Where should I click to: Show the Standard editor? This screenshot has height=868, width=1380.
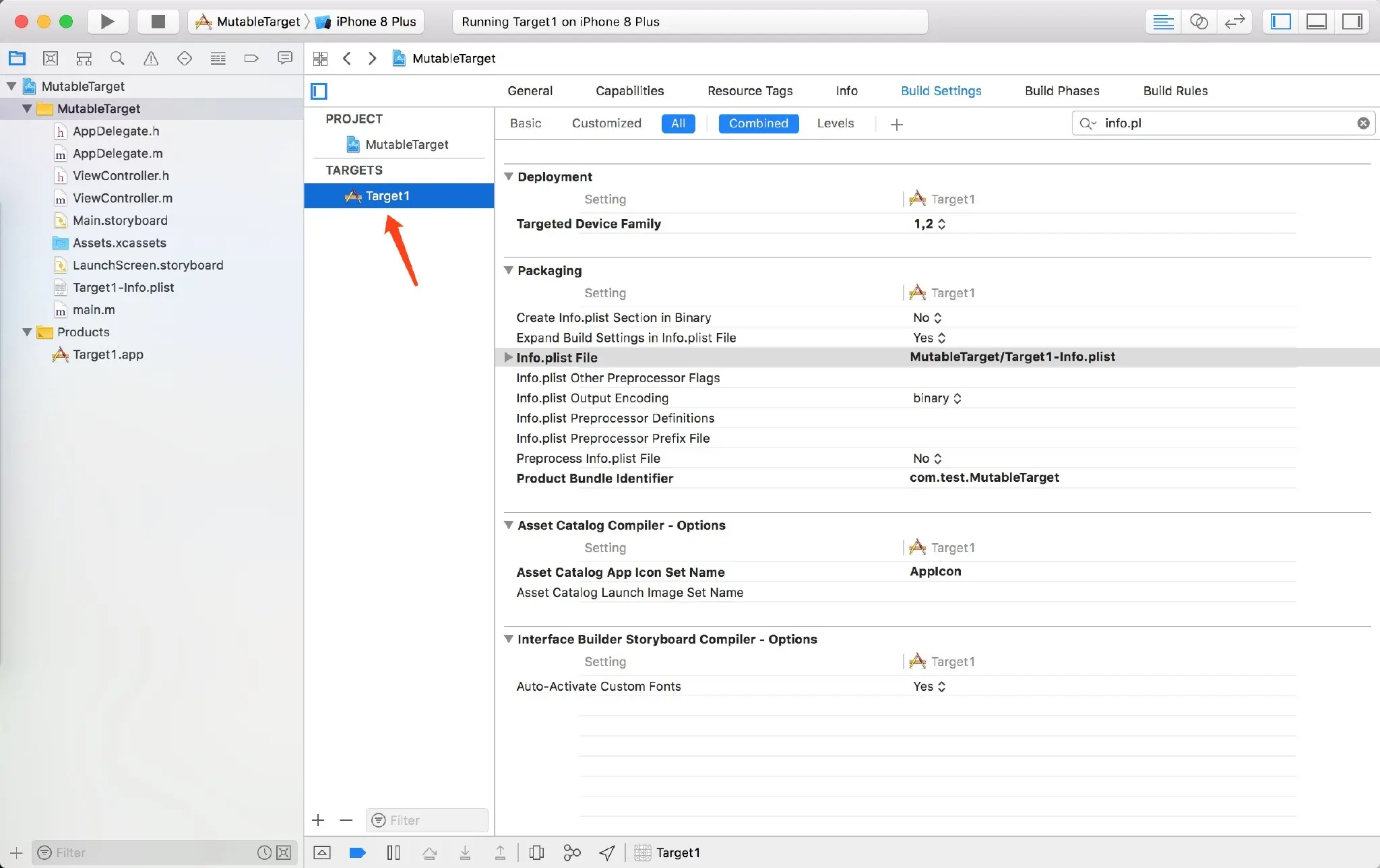point(1163,22)
